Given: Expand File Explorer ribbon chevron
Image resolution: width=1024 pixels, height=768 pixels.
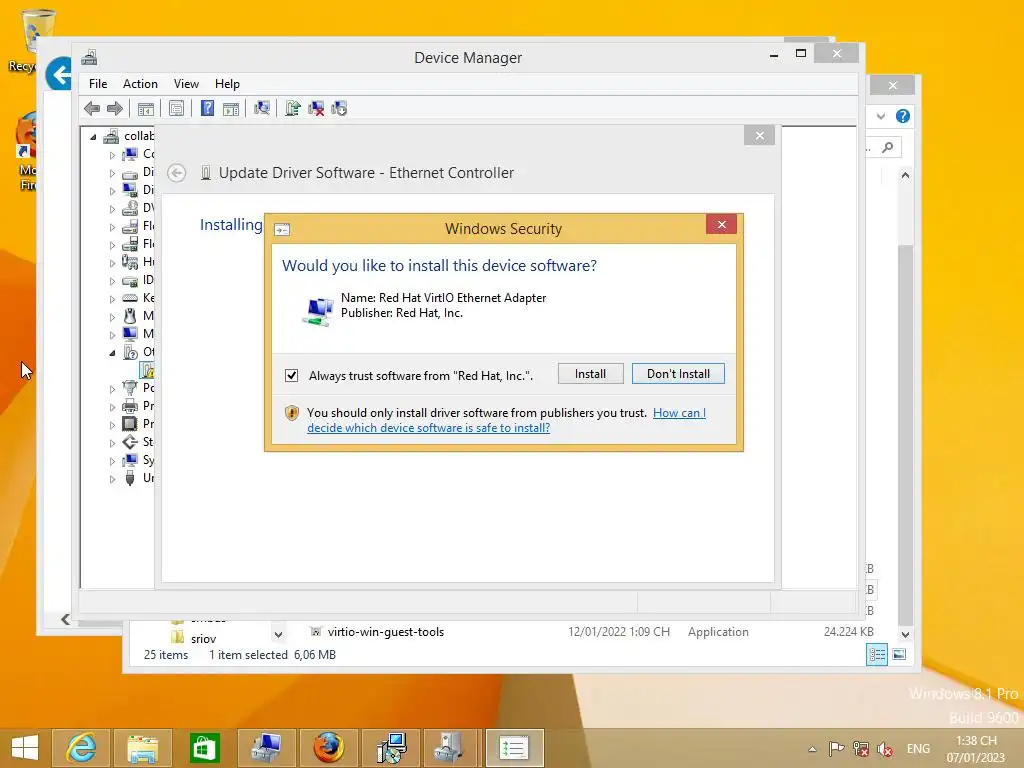Looking at the screenshot, I should (881, 116).
